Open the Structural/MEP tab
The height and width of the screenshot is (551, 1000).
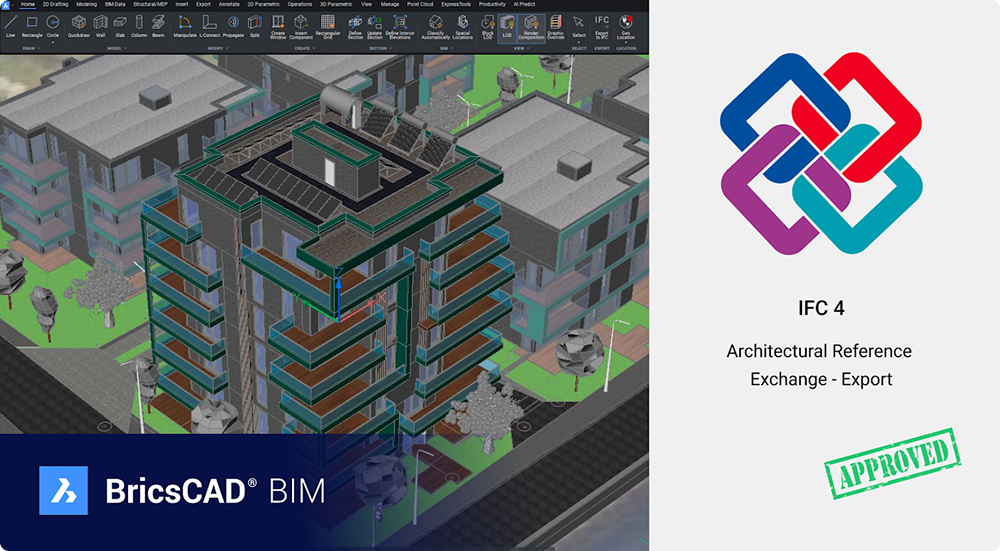point(149,4)
